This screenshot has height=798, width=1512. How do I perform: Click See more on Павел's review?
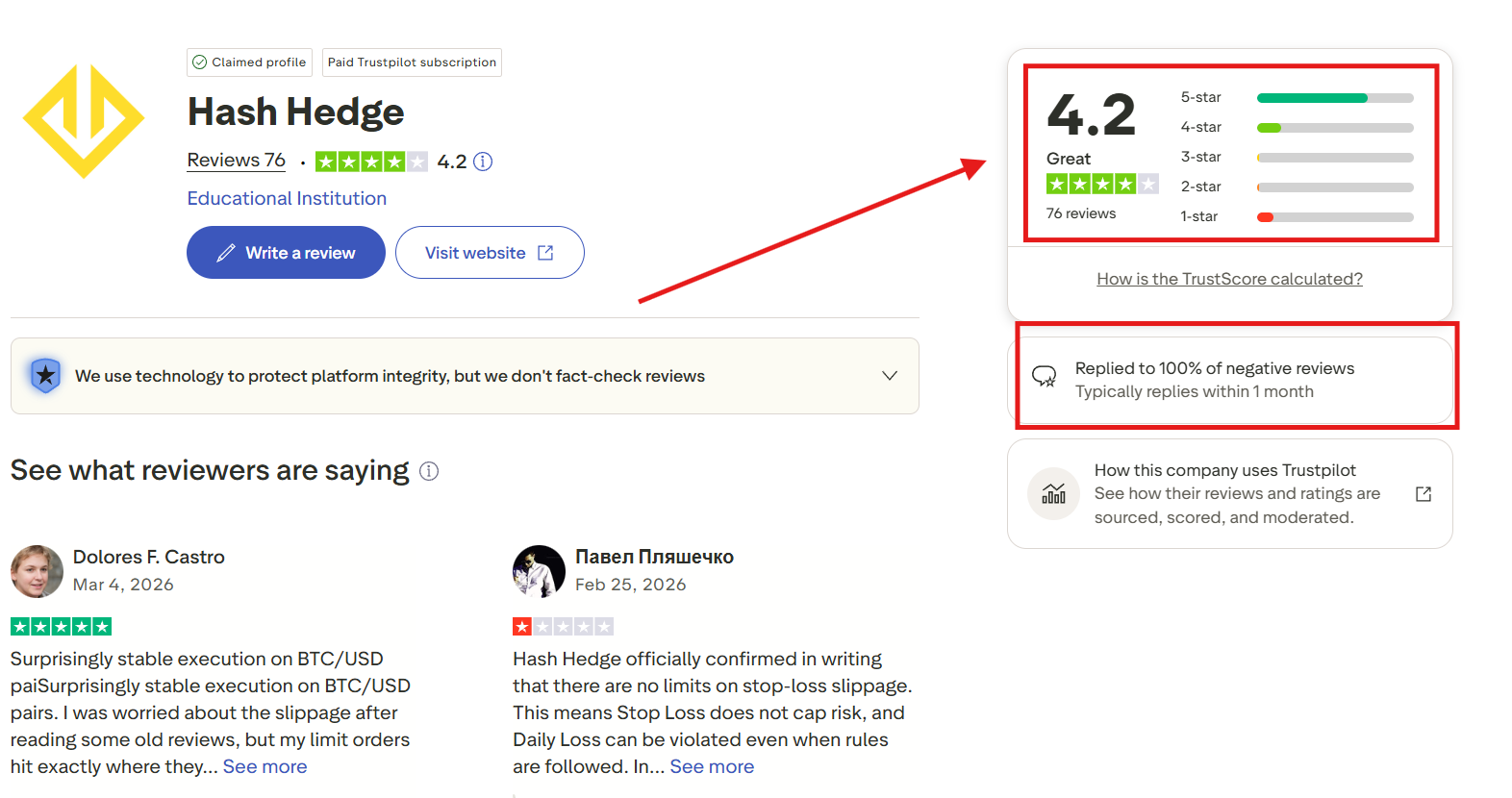pos(712,766)
